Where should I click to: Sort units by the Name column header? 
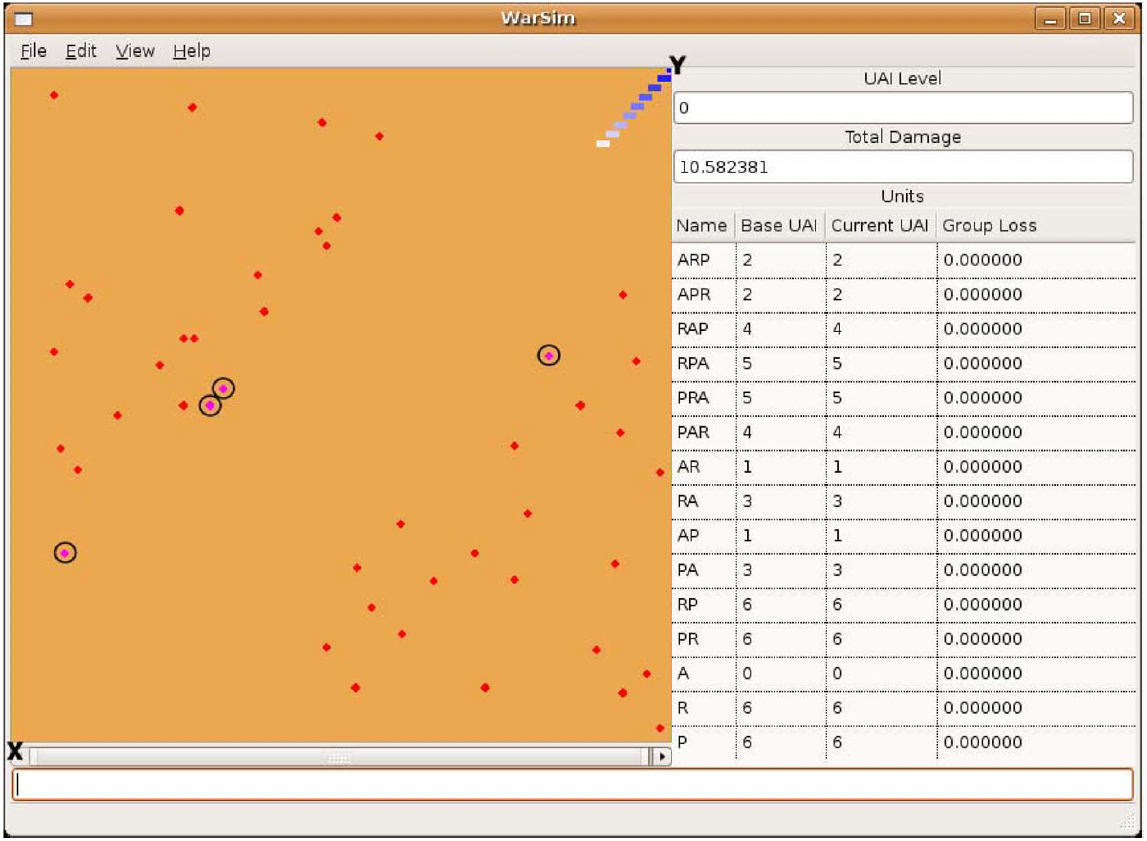point(702,225)
